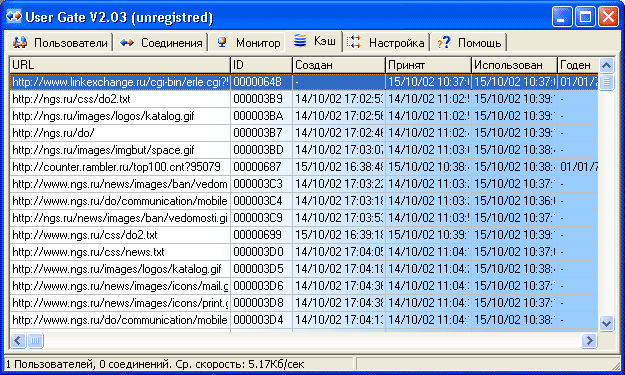The width and height of the screenshot is (625, 375).
Task: Click the horizontal scrollbar left arrow
Action: click(x=18, y=340)
